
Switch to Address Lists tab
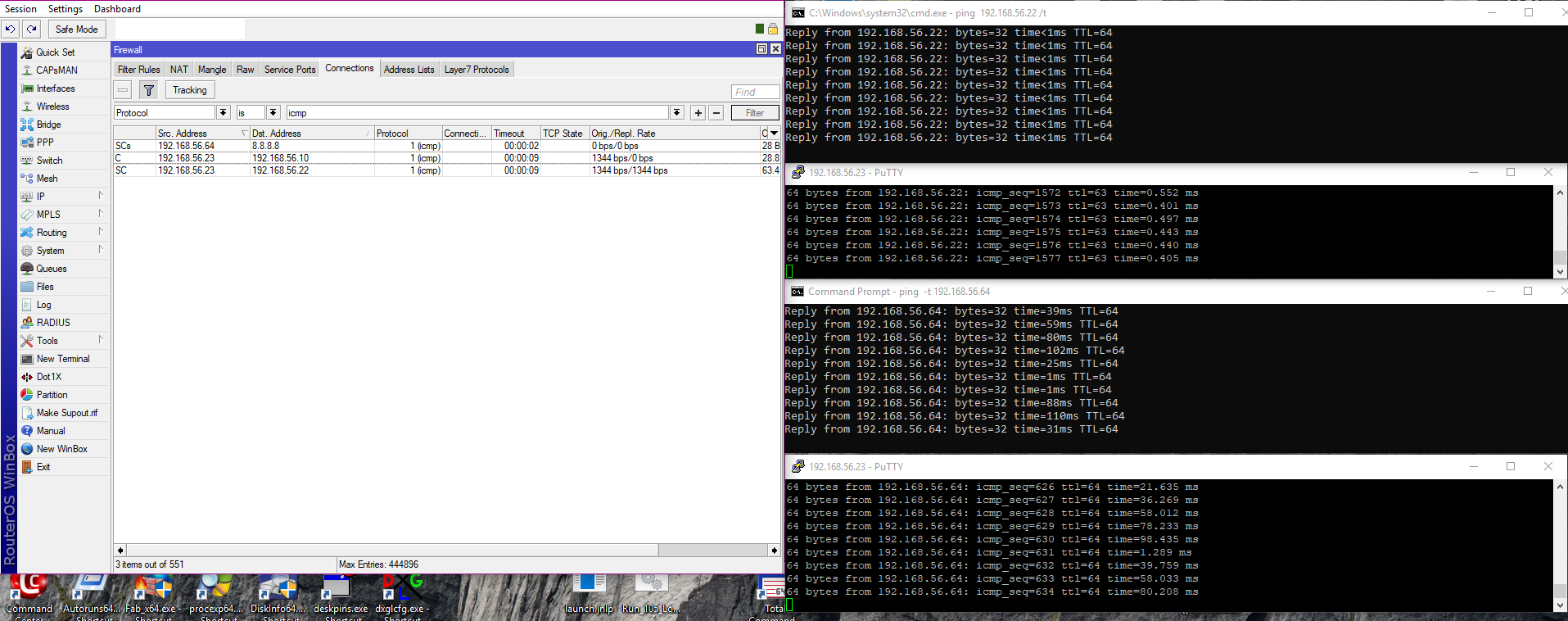pyautogui.click(x=409, y=70)
